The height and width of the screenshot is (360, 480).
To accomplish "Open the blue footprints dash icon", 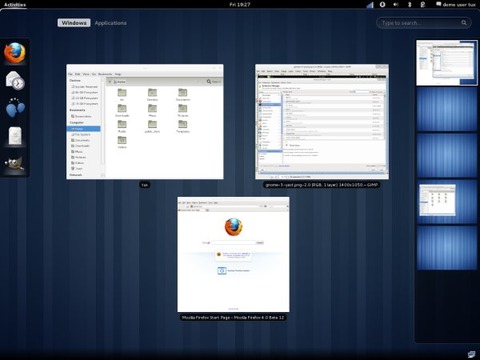I will click(x=15, y=108).
